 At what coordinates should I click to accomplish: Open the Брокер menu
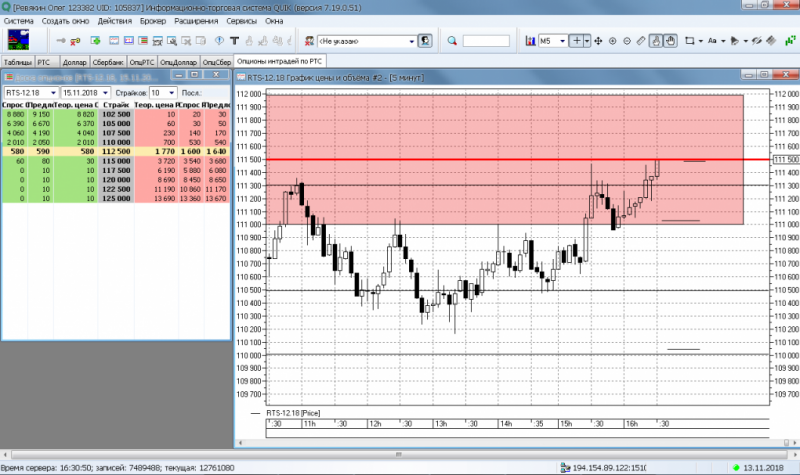153,21
